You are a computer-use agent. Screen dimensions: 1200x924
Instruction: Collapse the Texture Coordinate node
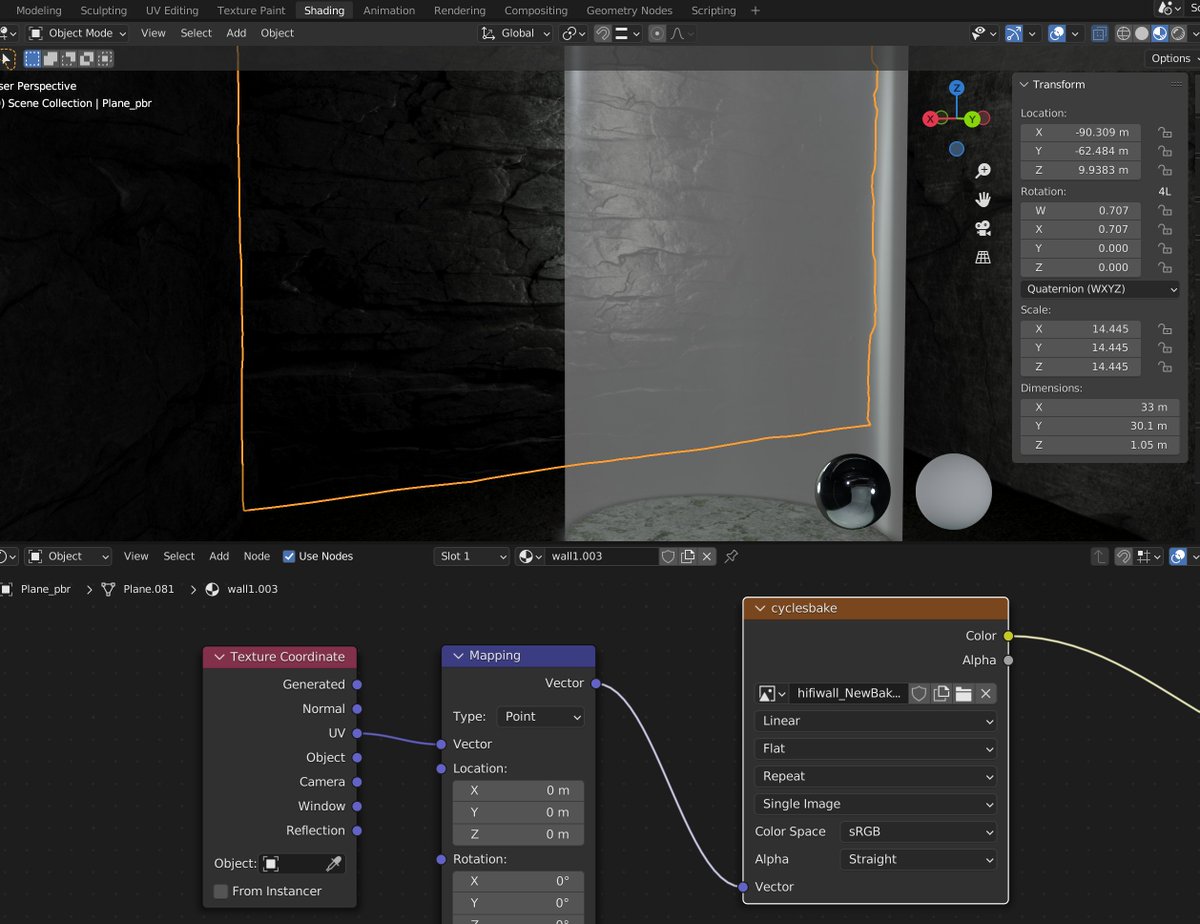219,657
